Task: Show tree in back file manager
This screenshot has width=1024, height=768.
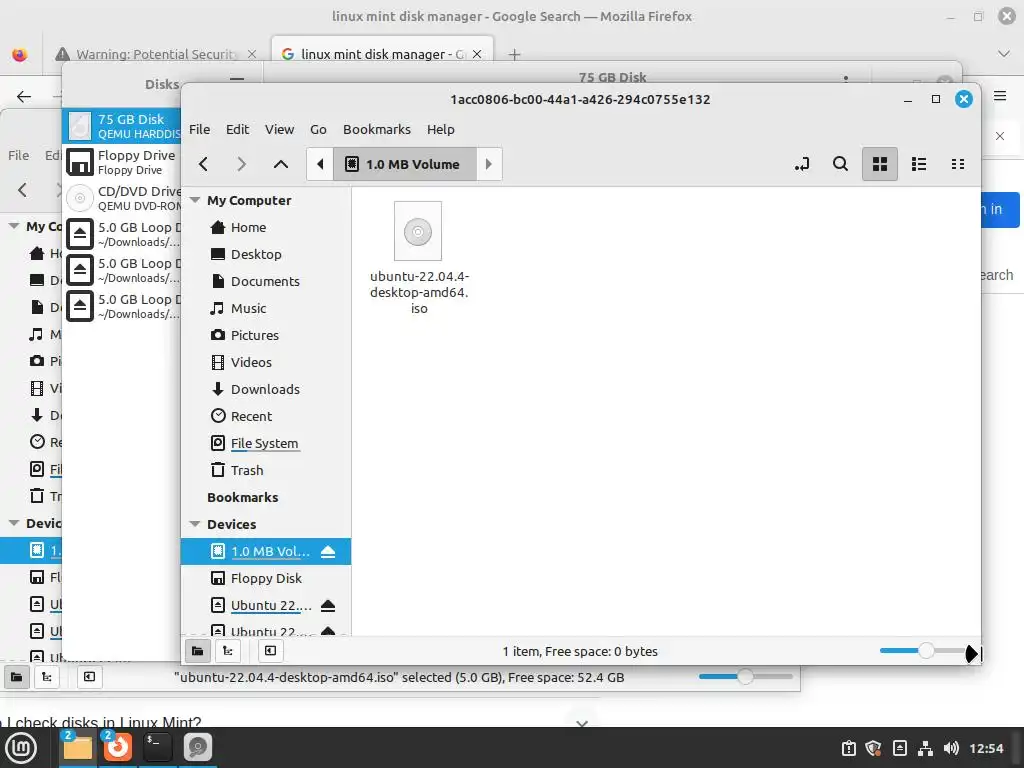Action: point(47,677)
